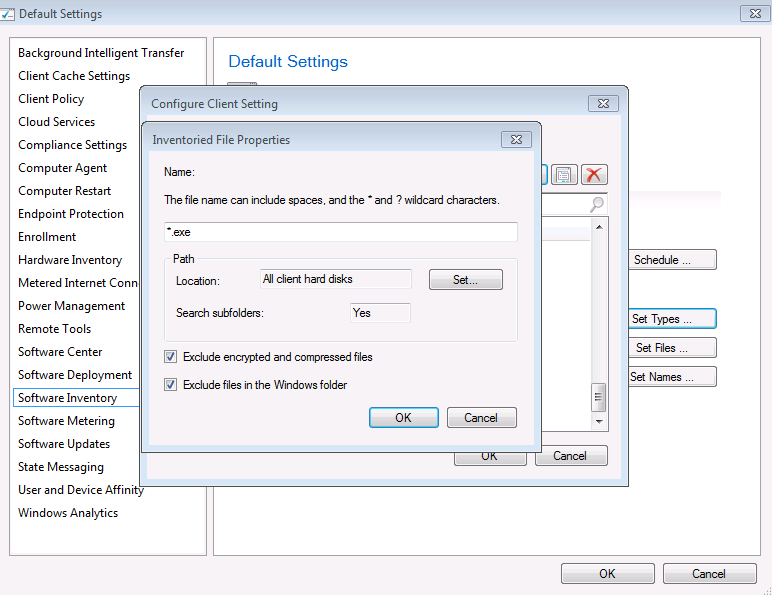Confirm Inventoried File Properties with OK
Screen dimensions: 772x595
pyautogui.click(x=403, y=418)
